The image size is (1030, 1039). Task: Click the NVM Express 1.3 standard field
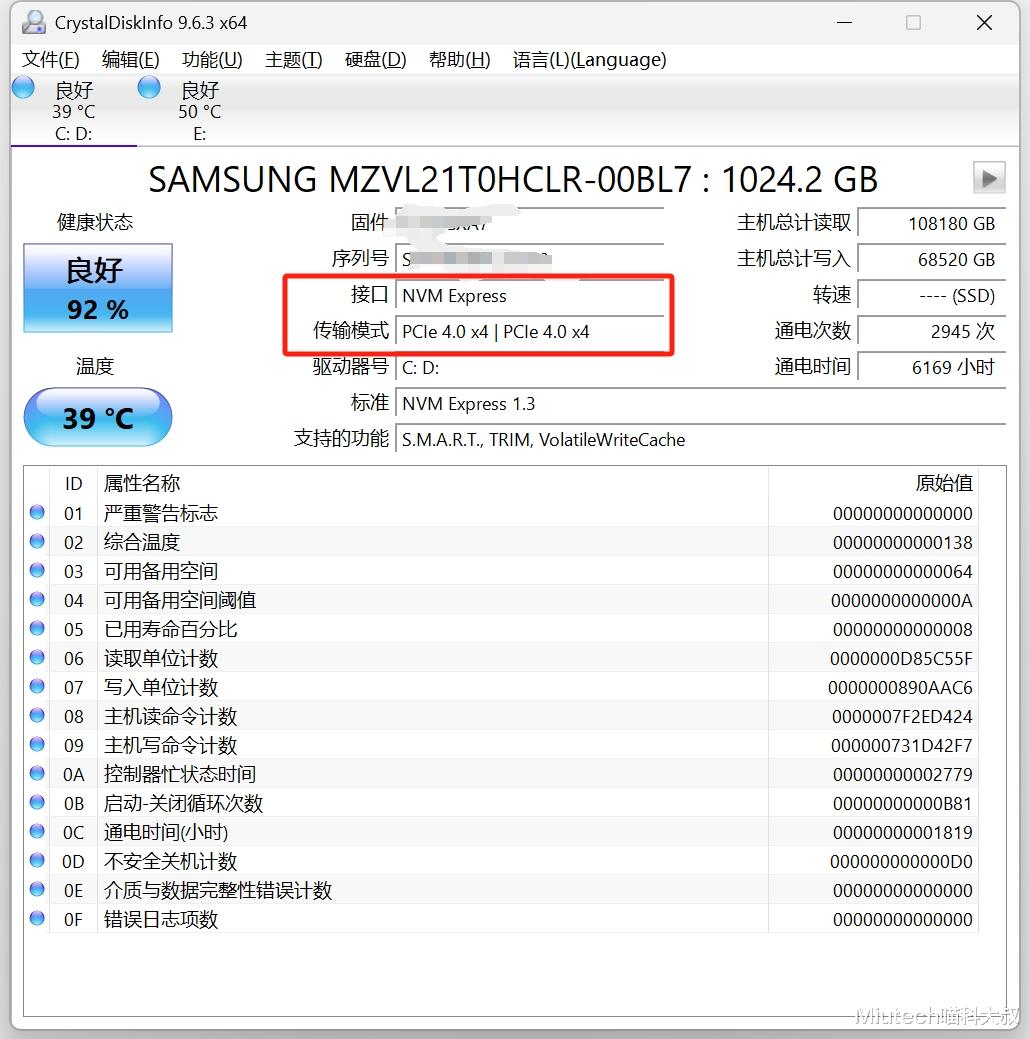pos(701,404)
